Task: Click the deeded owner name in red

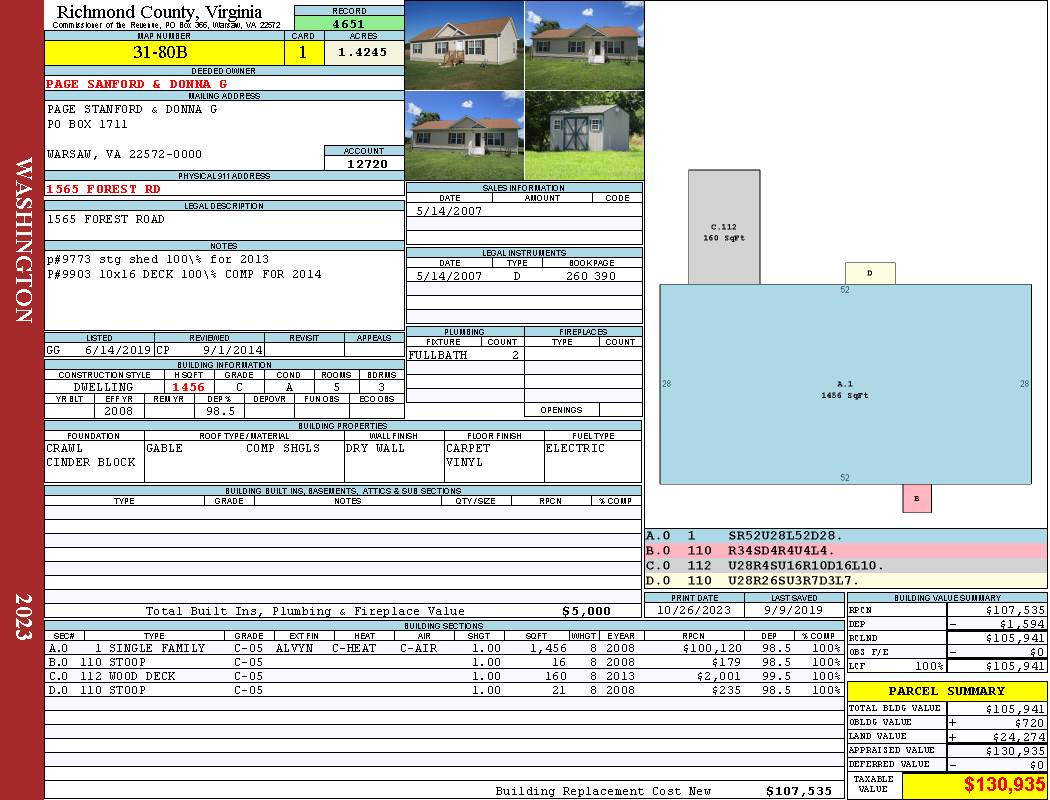Action: [x=137, y=84]
